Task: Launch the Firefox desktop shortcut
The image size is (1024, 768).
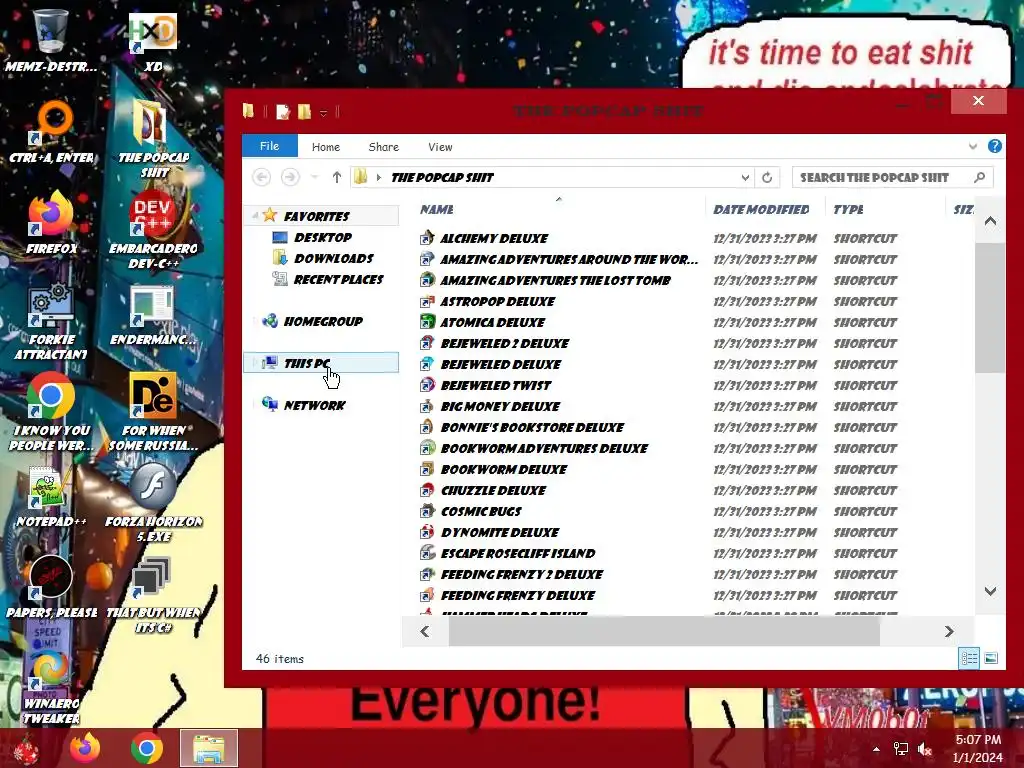Action: tap(51, 222)
